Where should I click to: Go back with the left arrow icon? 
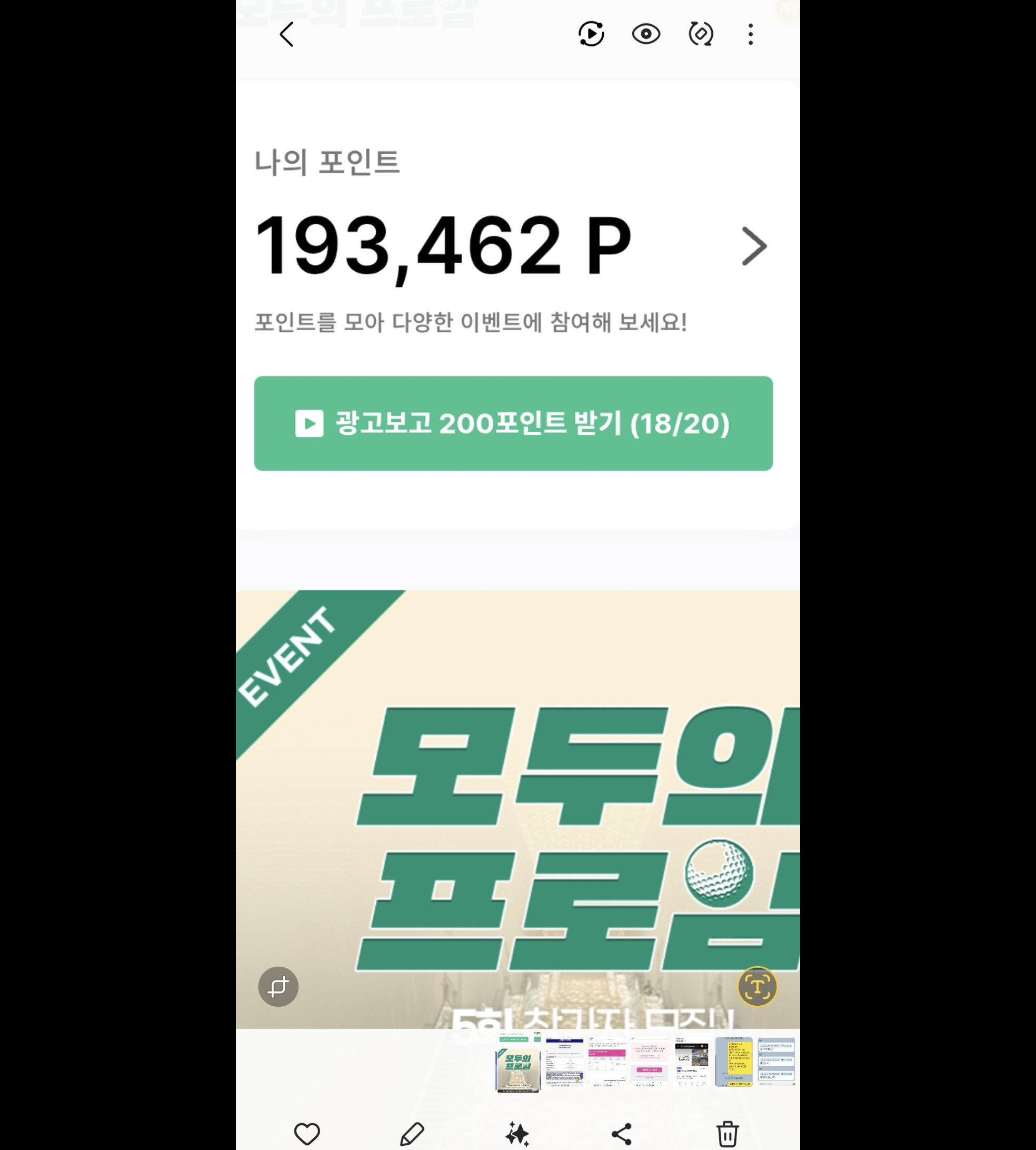point(287,34)
